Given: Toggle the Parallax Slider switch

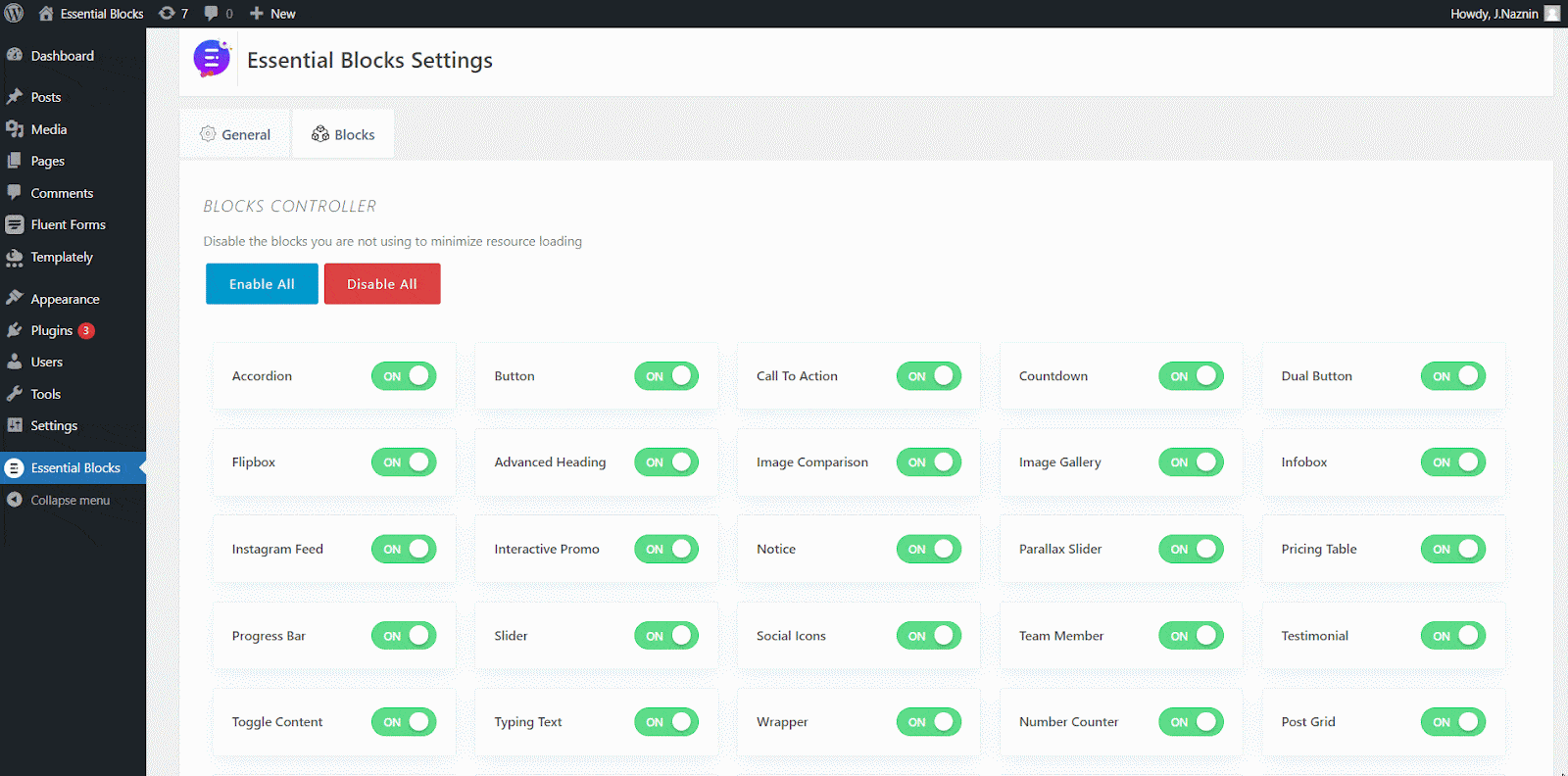Looking at the screenshot, I should pos(1191,550).
